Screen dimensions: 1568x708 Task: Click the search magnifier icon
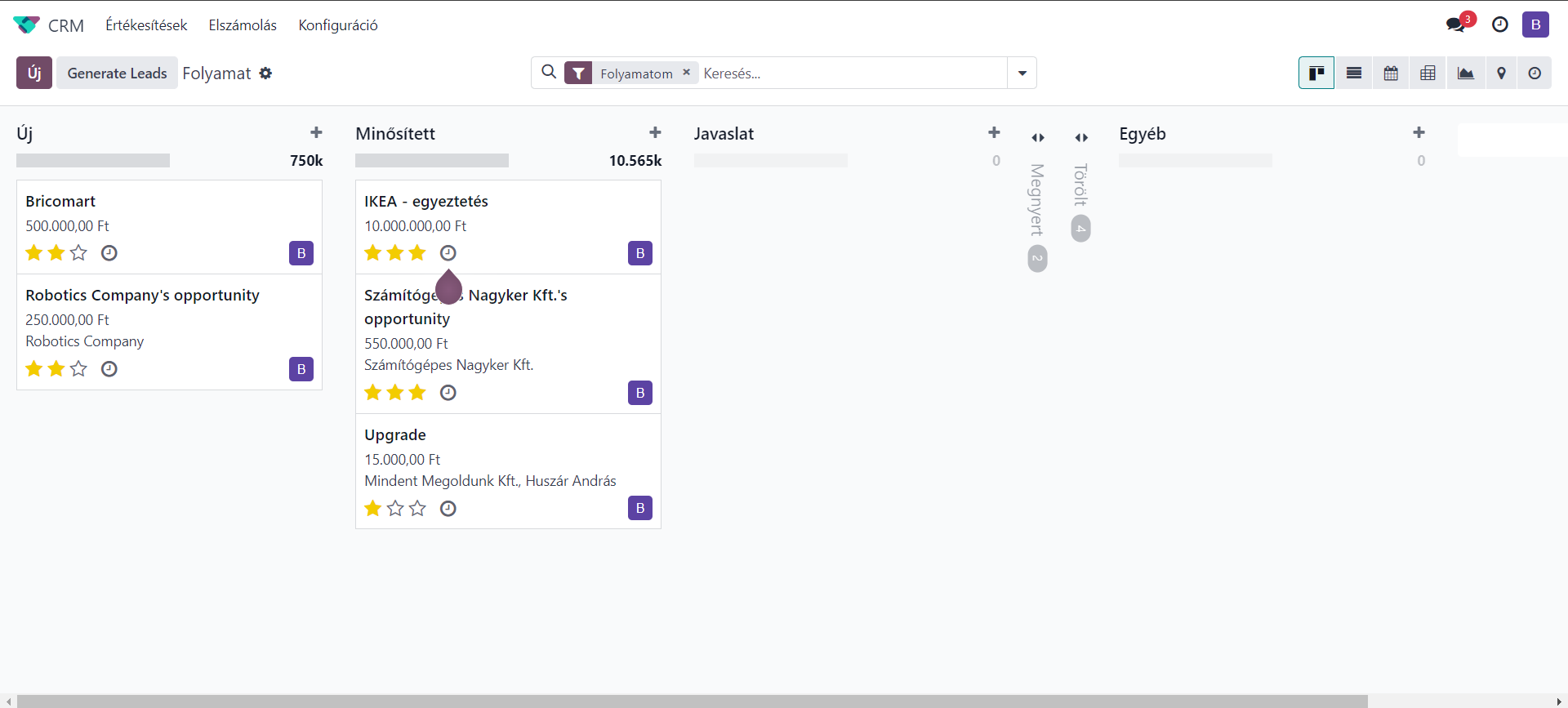pos(550,73)
